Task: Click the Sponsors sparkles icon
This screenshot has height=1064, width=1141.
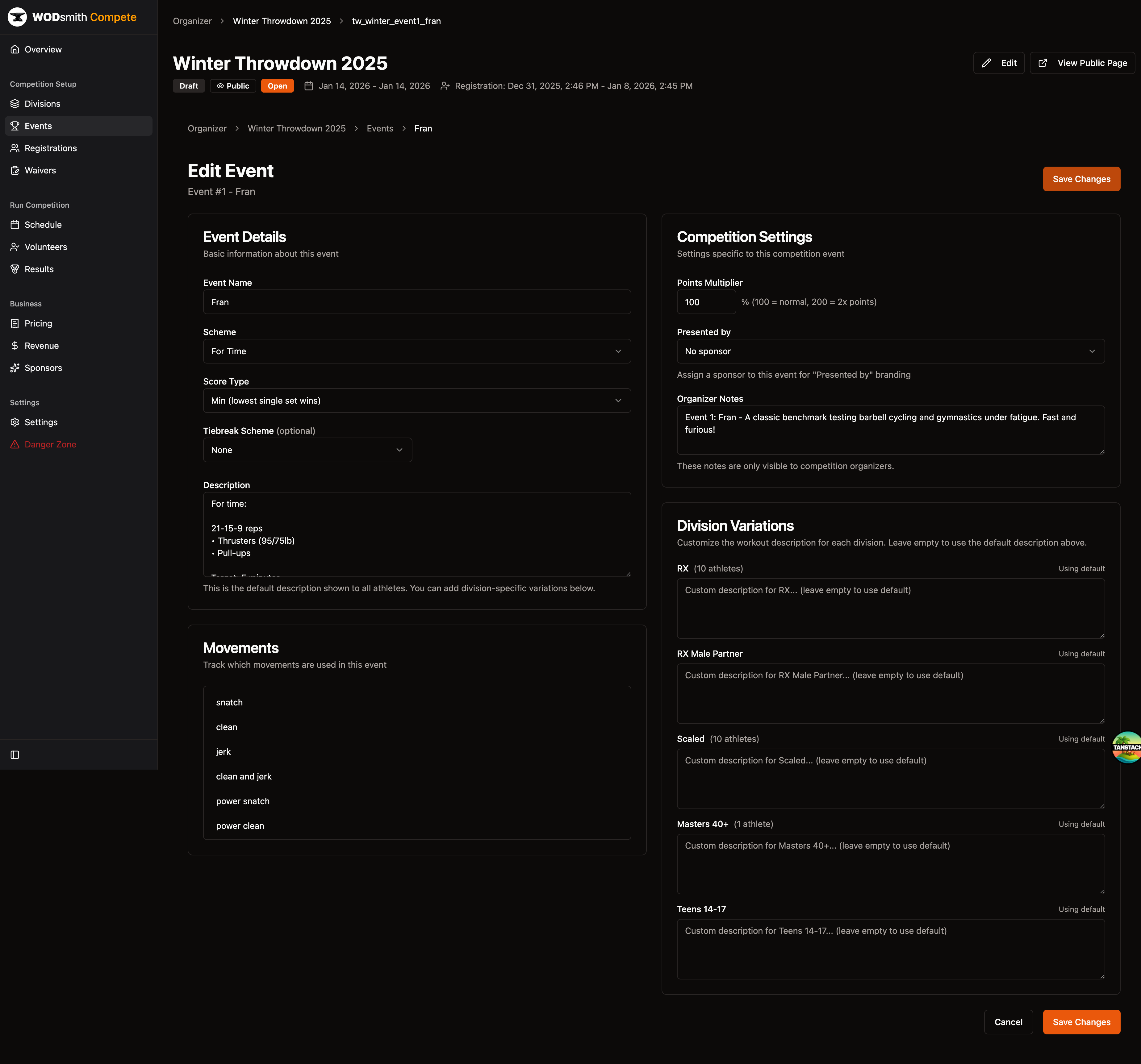Action: pos(15,368)
